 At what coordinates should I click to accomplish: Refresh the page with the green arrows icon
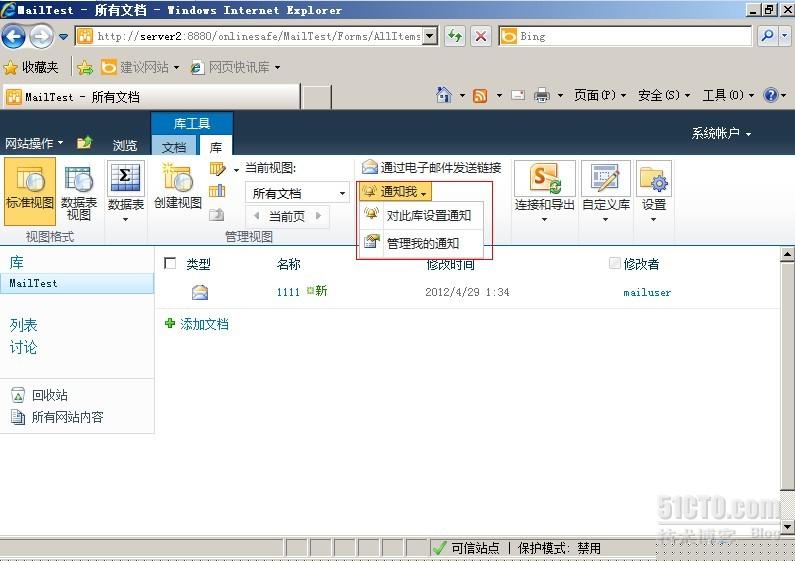pyautogui.click(x=455, y=36)
